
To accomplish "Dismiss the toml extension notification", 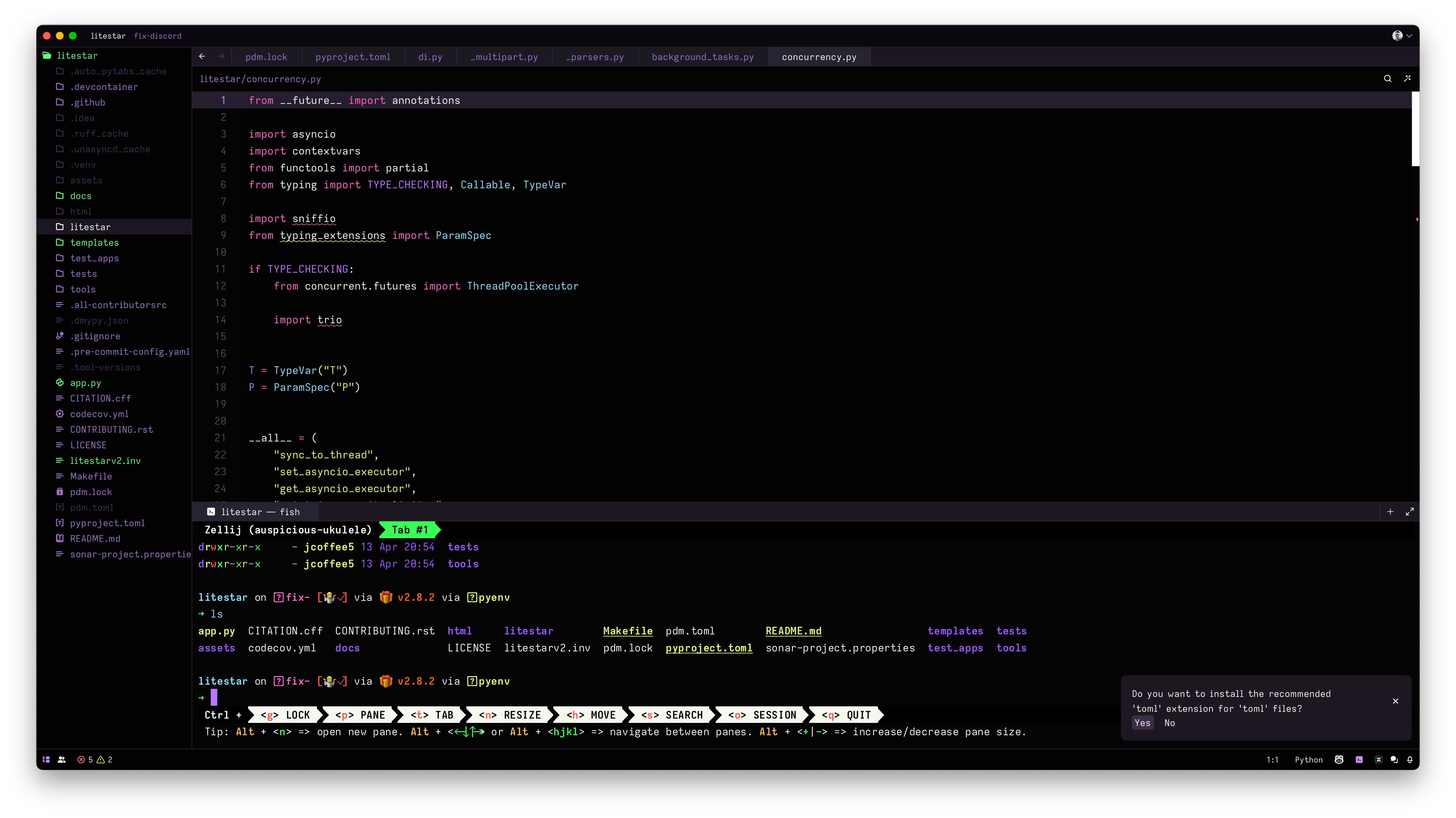I will click(1396, 701).
